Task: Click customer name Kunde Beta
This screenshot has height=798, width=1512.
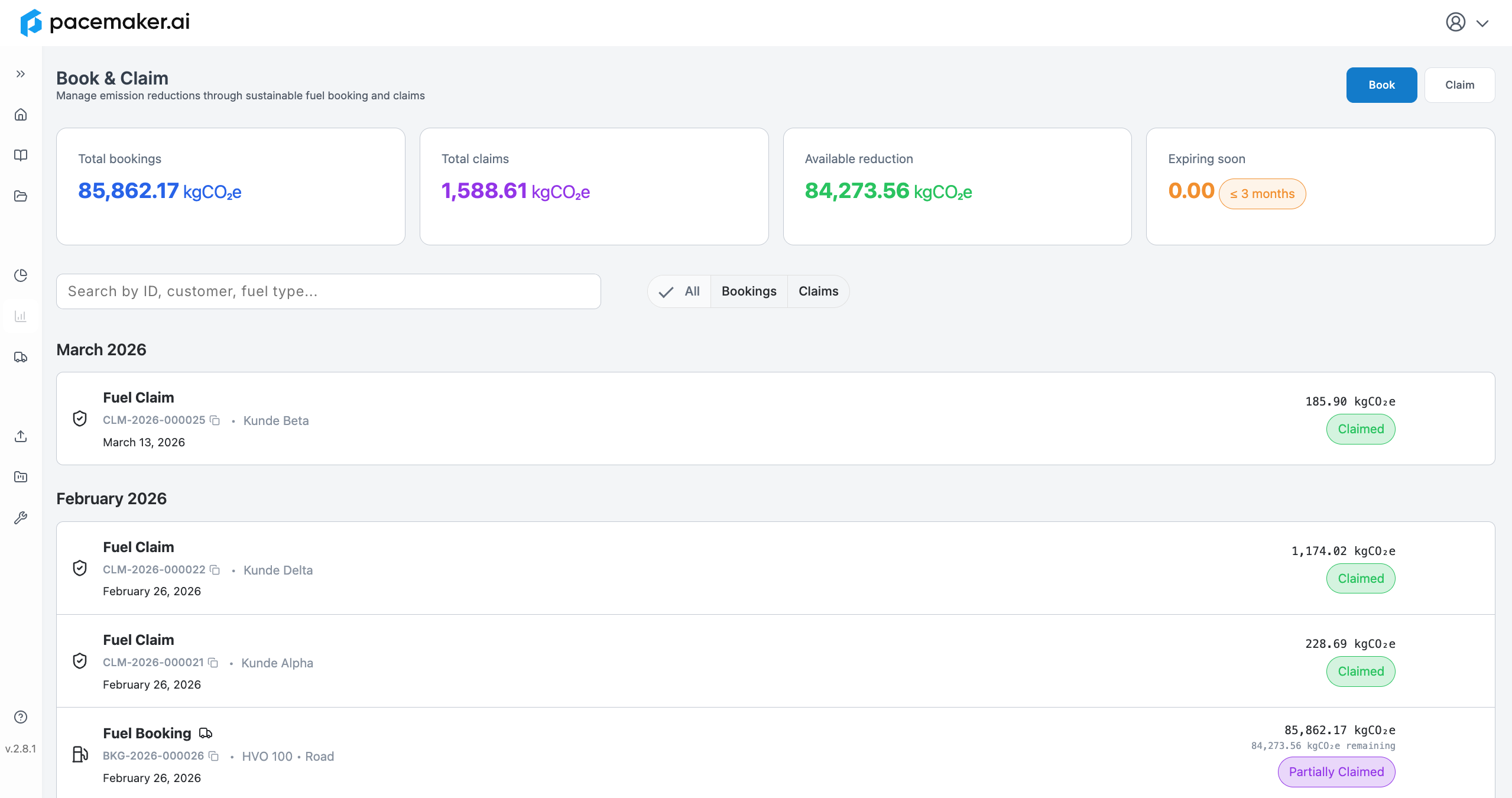Action: [x=276, y=421]
